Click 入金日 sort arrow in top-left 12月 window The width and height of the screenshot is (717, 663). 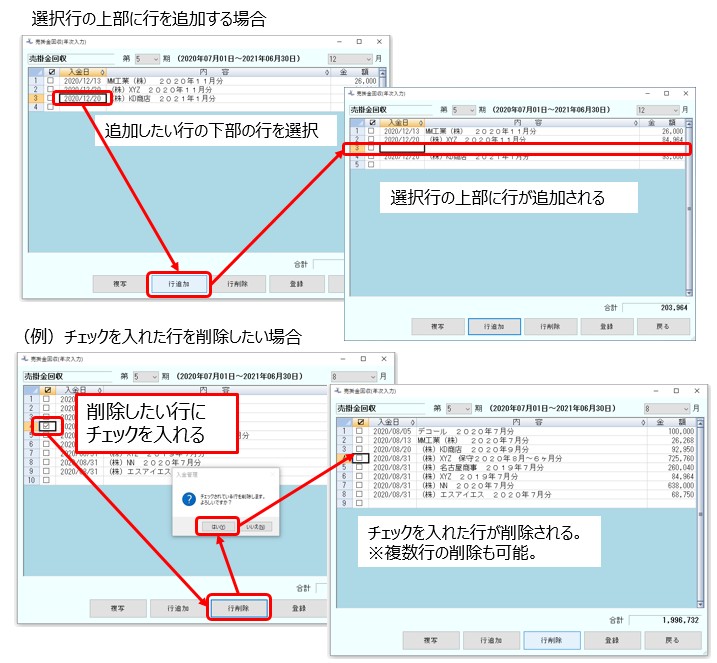[102, 72]
